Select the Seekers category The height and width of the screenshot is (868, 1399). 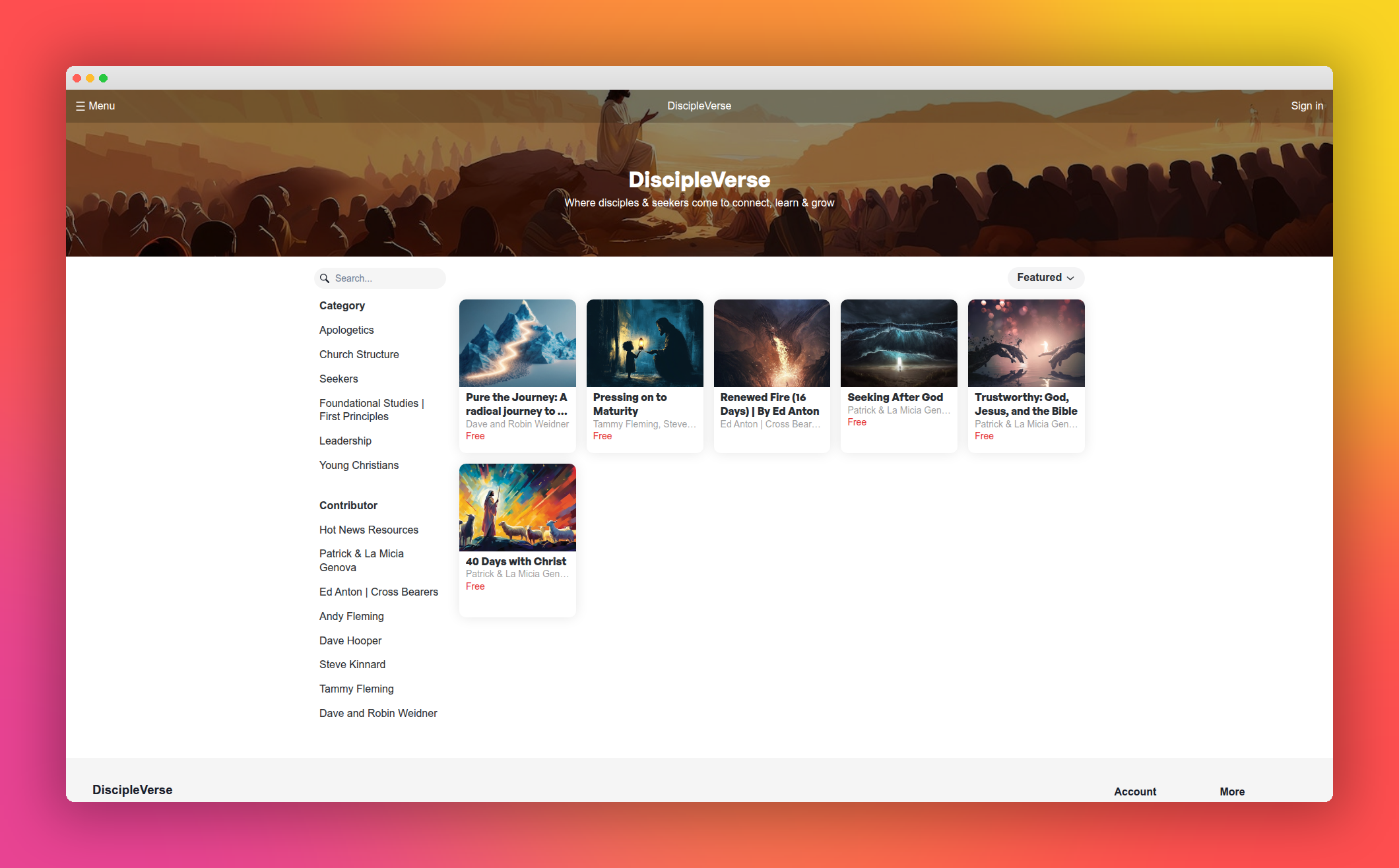[x=339, y=379]
